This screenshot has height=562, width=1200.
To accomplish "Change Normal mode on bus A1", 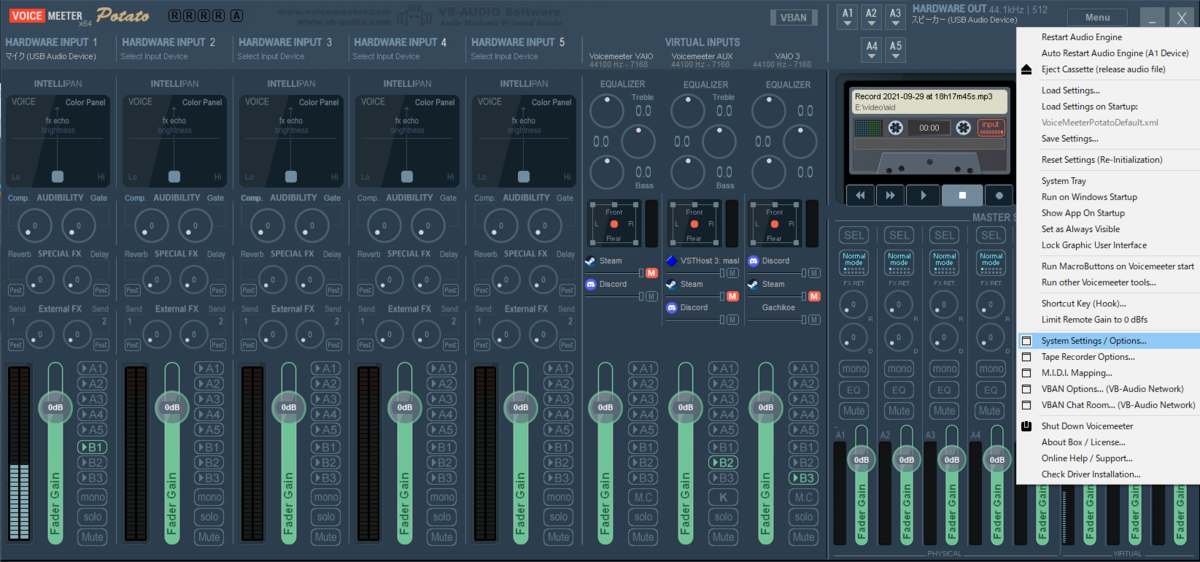I will pyautogui.click(x=853, y=264).
